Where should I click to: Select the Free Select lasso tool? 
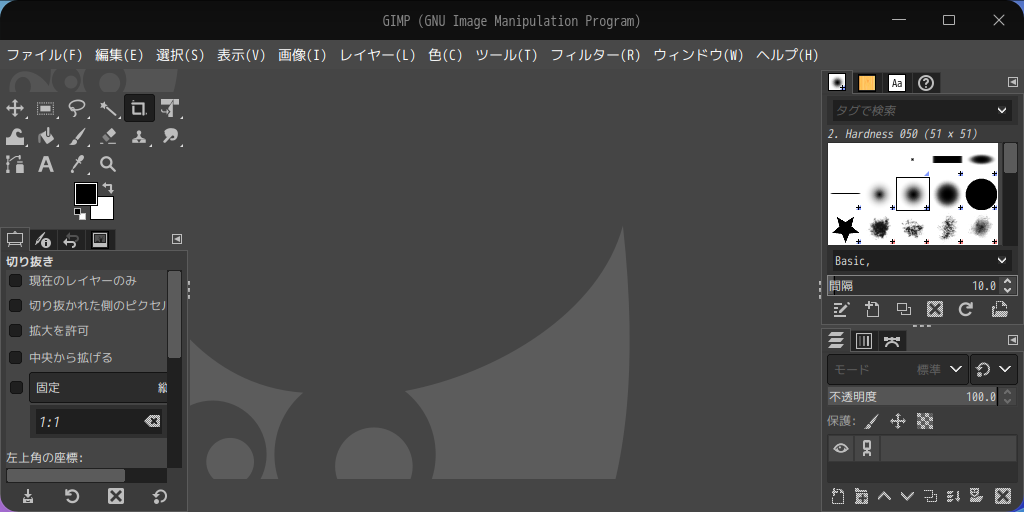tap(77, 108)
